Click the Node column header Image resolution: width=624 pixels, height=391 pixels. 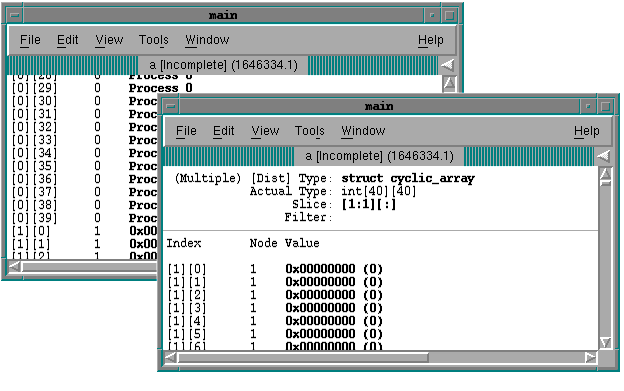[263, 243]
